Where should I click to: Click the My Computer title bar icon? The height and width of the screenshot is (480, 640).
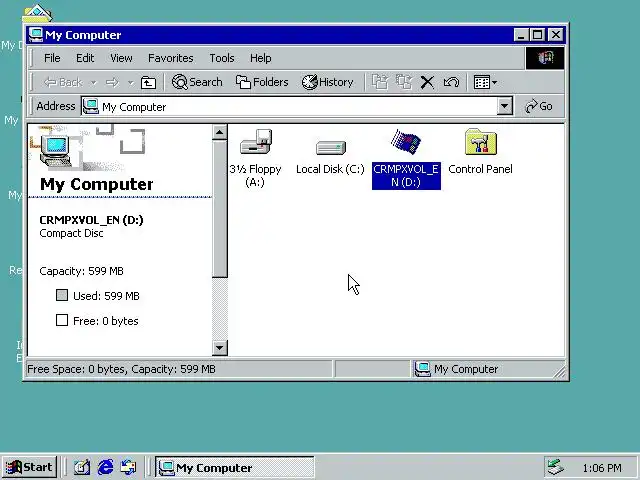(36, 35)
